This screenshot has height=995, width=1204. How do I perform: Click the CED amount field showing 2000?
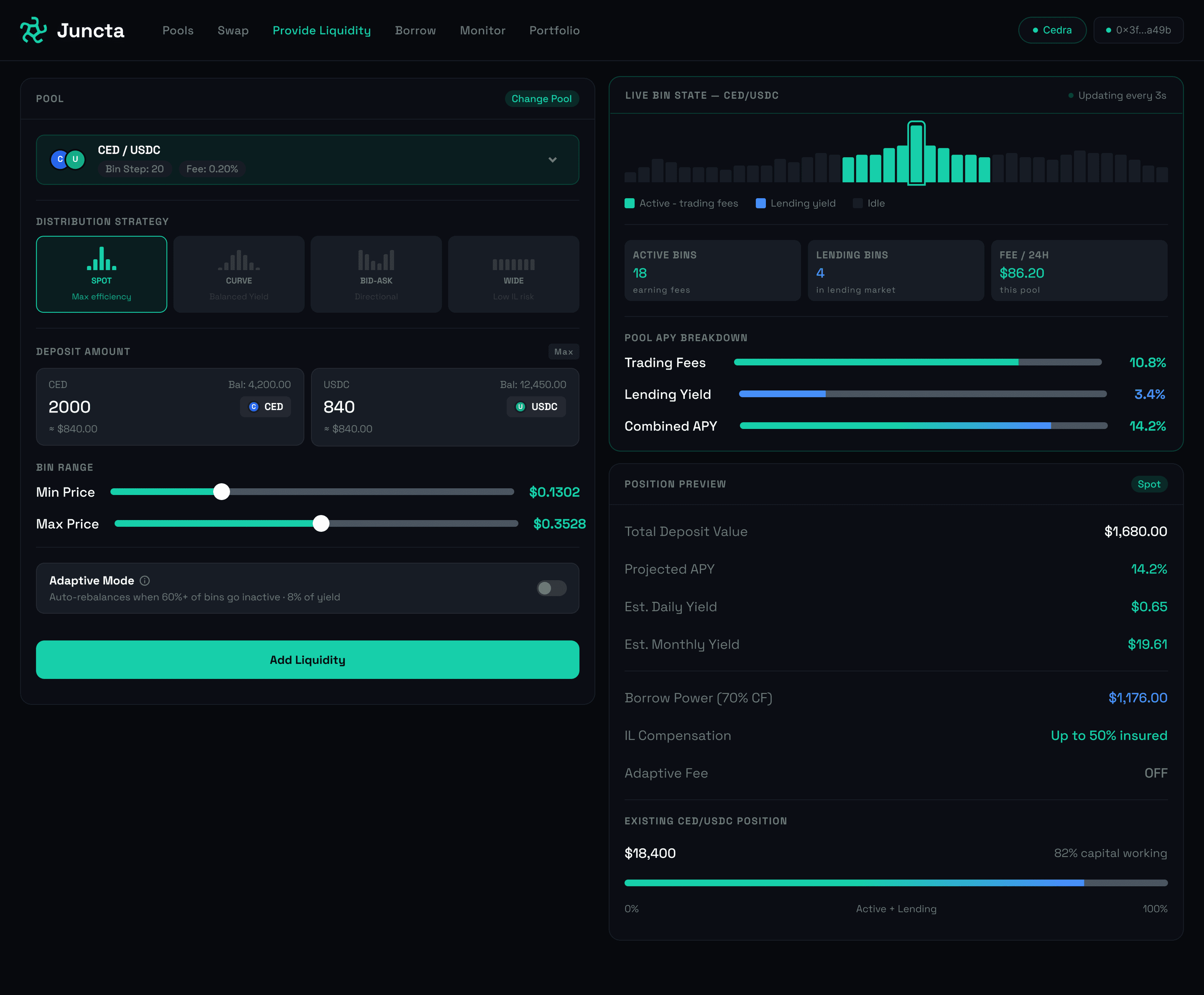coord(170,406)
